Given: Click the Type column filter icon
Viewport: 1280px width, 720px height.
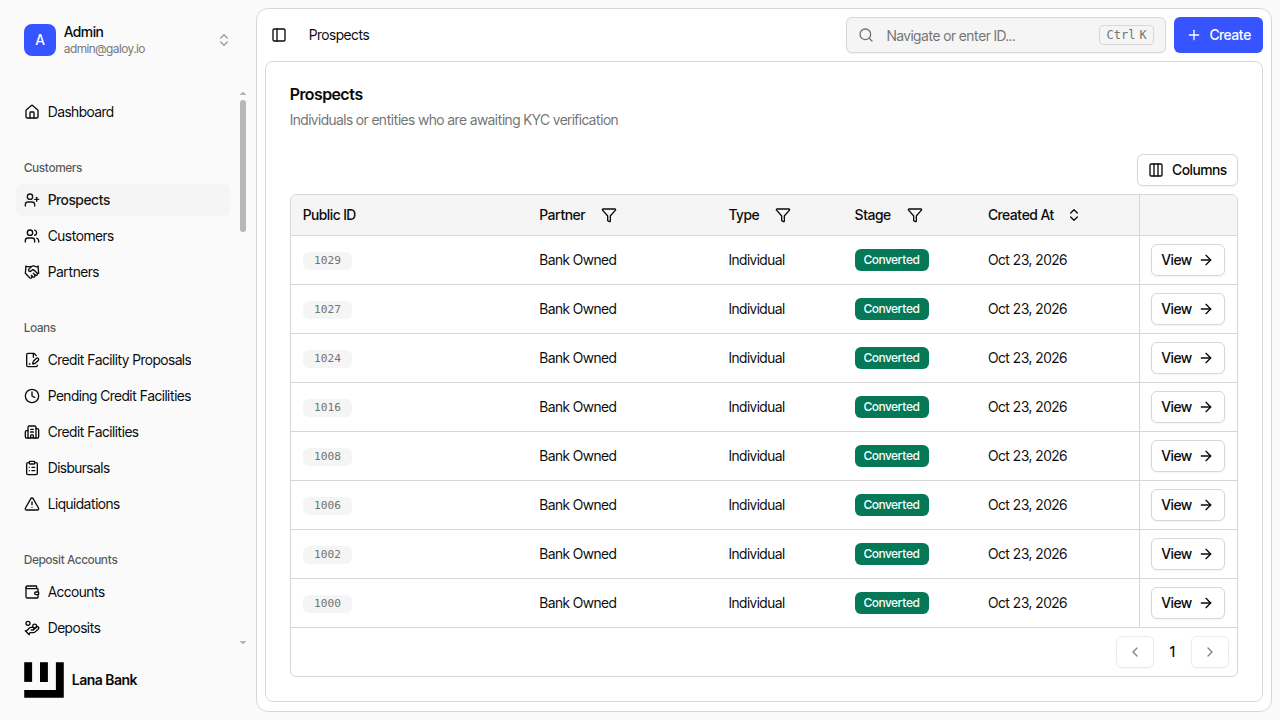Looking at the screenshot, I should click(x=783, y=215).
